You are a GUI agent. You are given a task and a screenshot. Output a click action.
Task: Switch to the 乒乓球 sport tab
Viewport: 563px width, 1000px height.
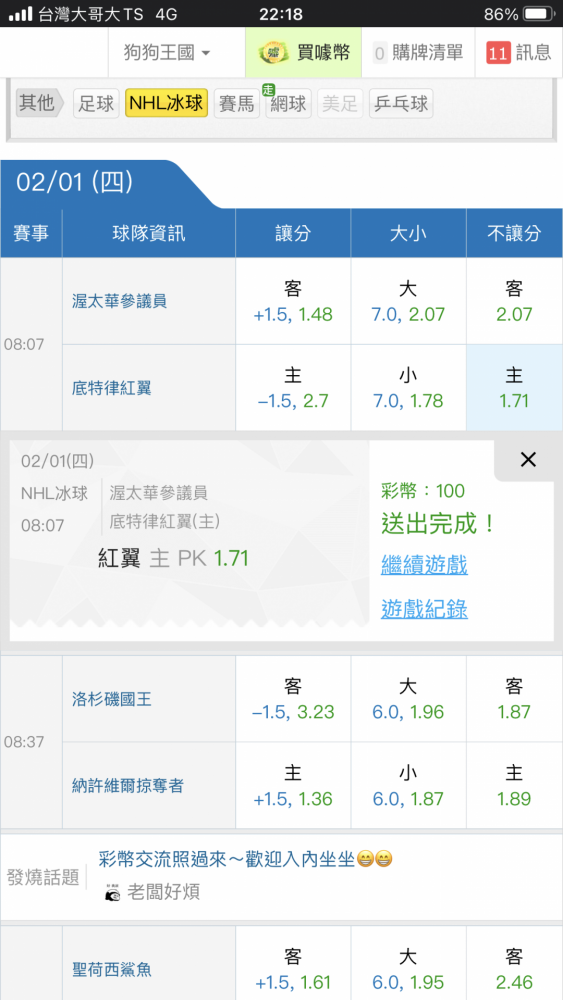[401, 103]
